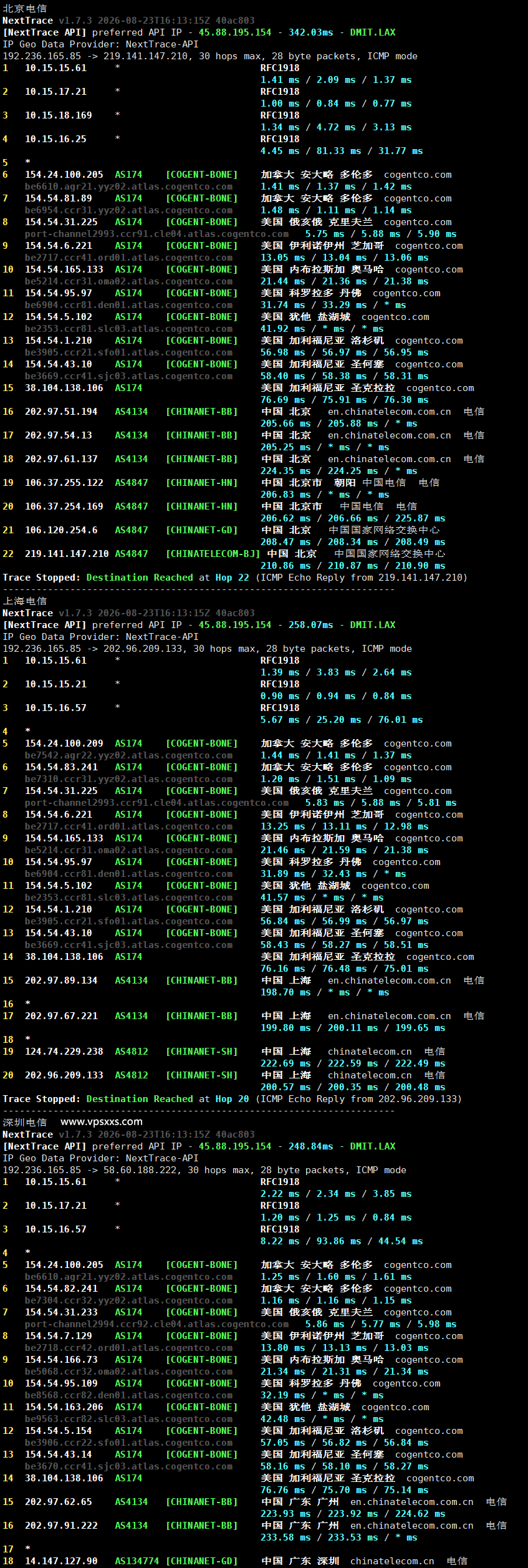Image resolution: width=528 pixels, height=1568 pixels.
Task: Select hostname be6954.ccr31.yyz02.atlas.cogentco.com
Action: pyautogui.click(x=128, y=210)
